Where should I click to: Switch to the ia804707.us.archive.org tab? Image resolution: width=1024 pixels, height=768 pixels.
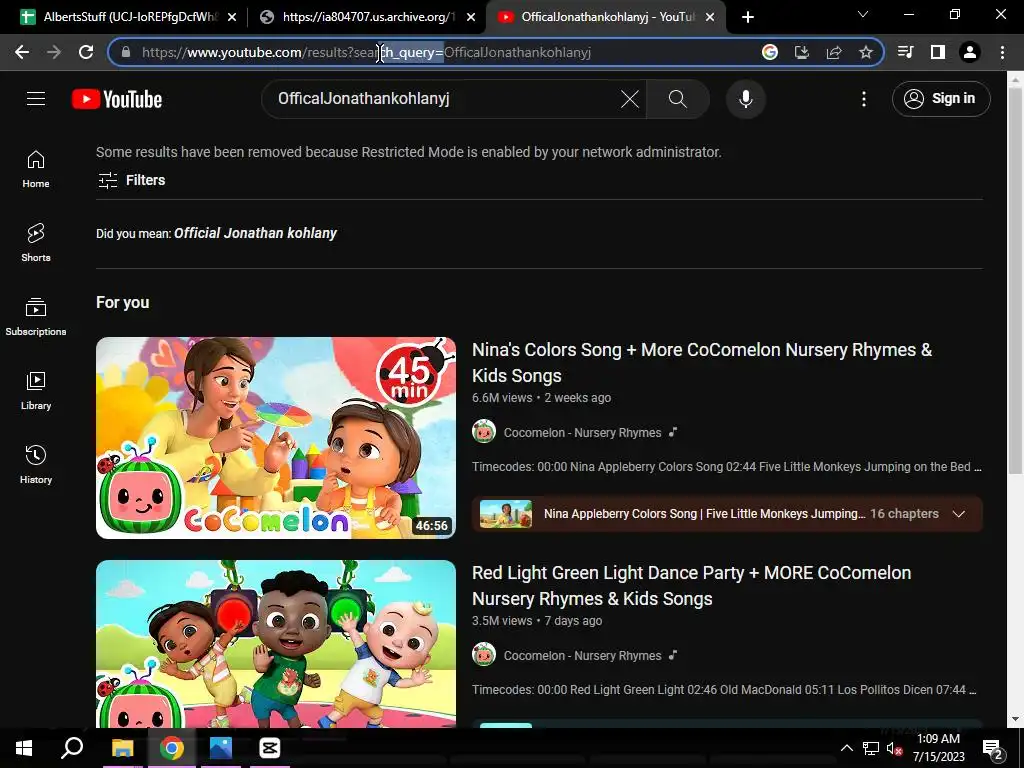click(366, 17)
